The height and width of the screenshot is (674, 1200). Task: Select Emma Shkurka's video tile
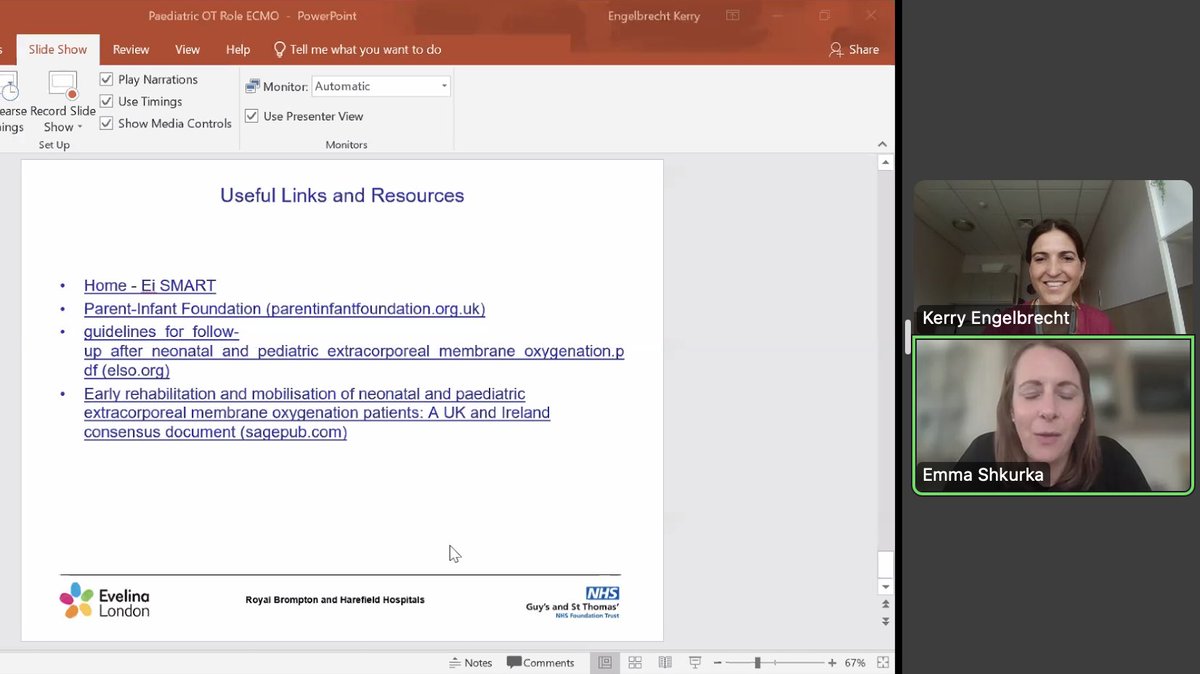(1053, 415)
